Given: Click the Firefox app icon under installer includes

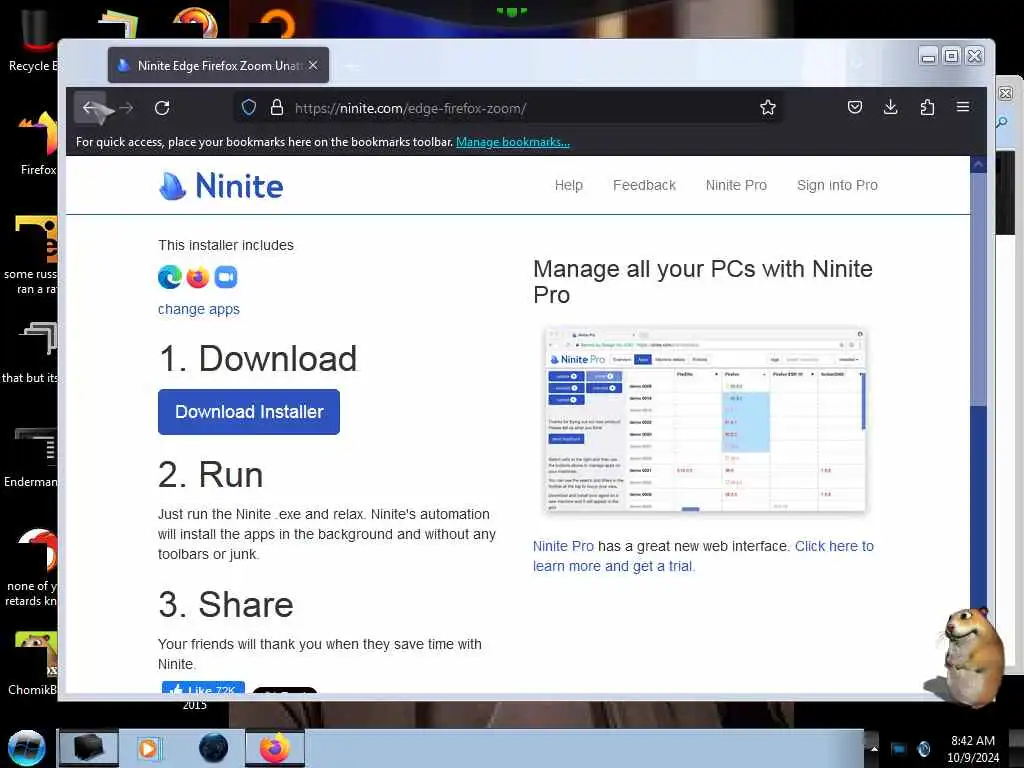Looking at the screenshot, I should [x=198, y=277].
